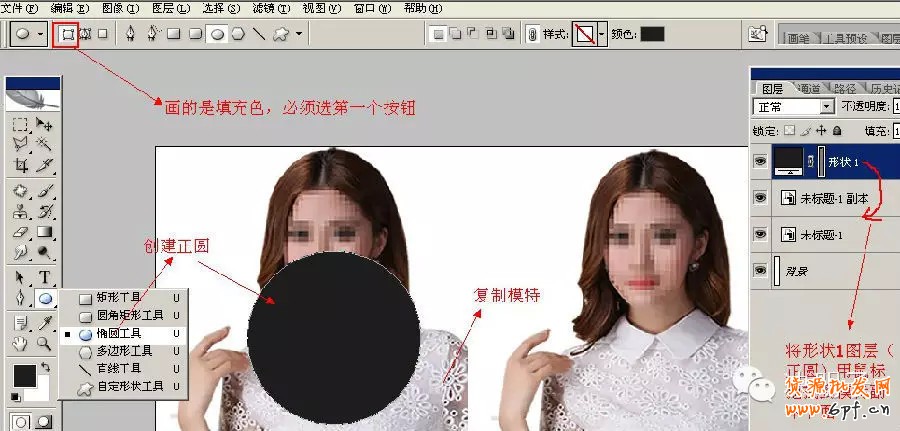Image resolution: width=900 pixels, height=431 pixels.
Task: Expand the custom shape options arrow
Action: pyautogui.click(x=298, y=34)
